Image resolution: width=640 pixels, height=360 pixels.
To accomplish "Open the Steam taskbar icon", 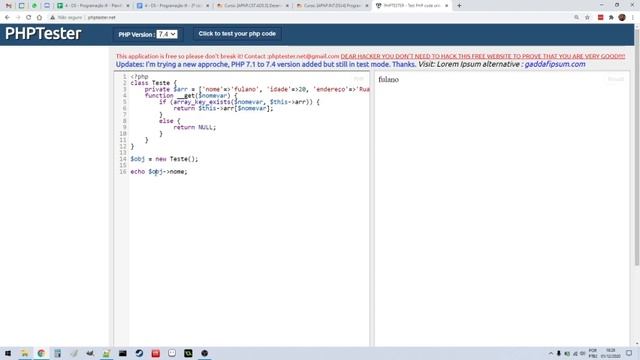I will (x=139, y=353).
